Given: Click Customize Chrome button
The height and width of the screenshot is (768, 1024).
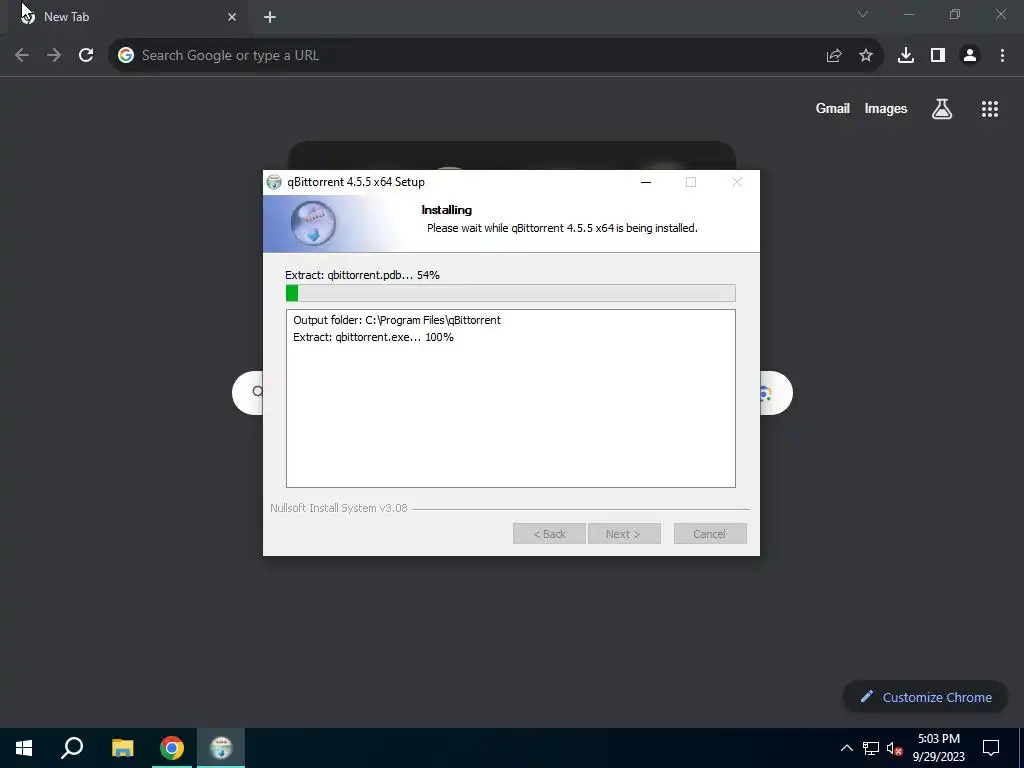Looking at the screenshot, I should 925,697.
